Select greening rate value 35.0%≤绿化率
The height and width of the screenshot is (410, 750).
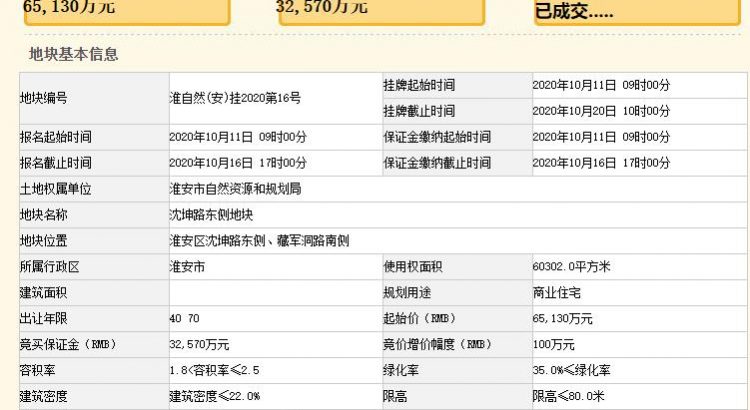point(573,371)
